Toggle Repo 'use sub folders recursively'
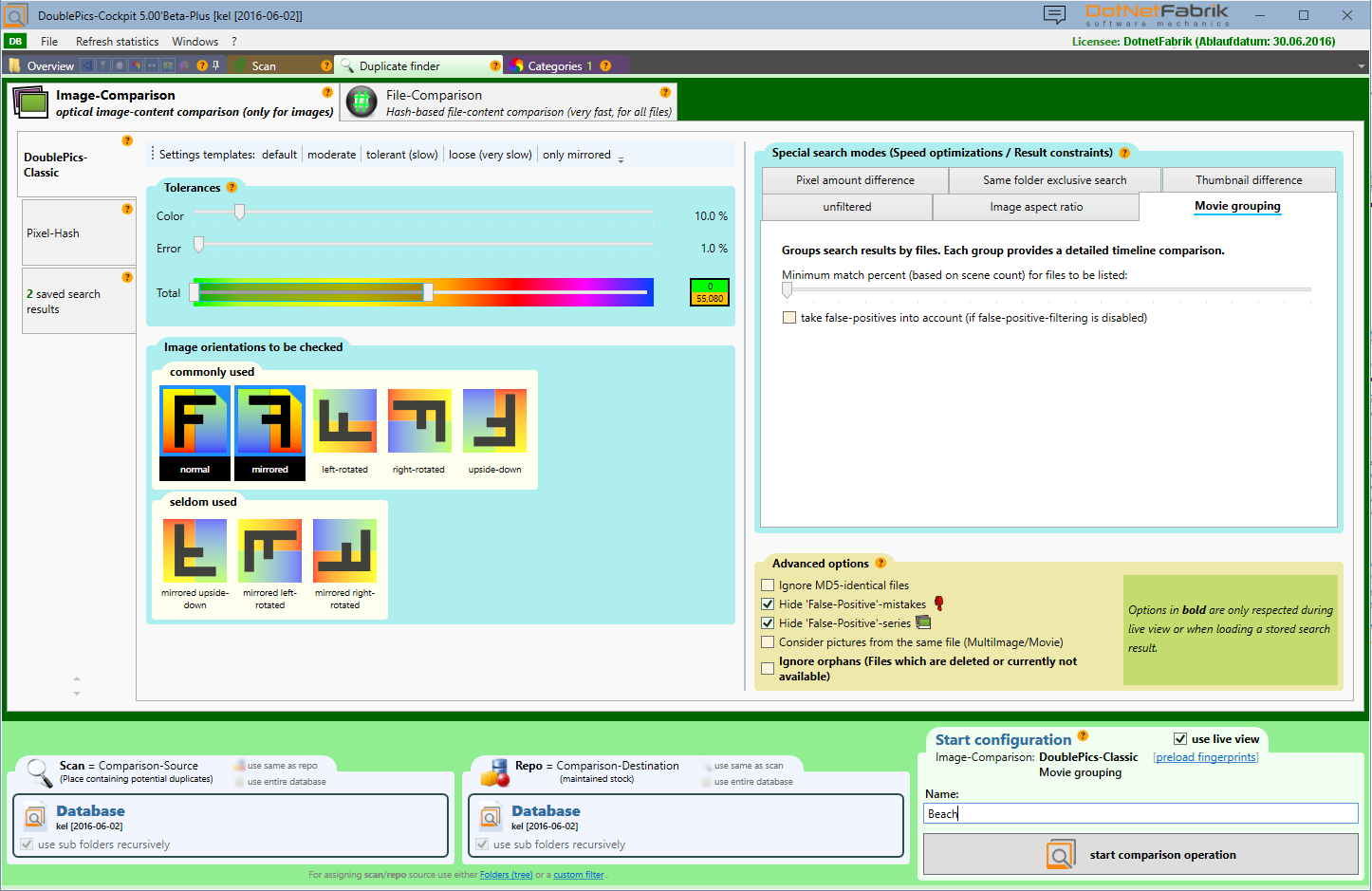The height and width of the screenshot is (891, 1372). pyautogui.click(x=482, y=845)
